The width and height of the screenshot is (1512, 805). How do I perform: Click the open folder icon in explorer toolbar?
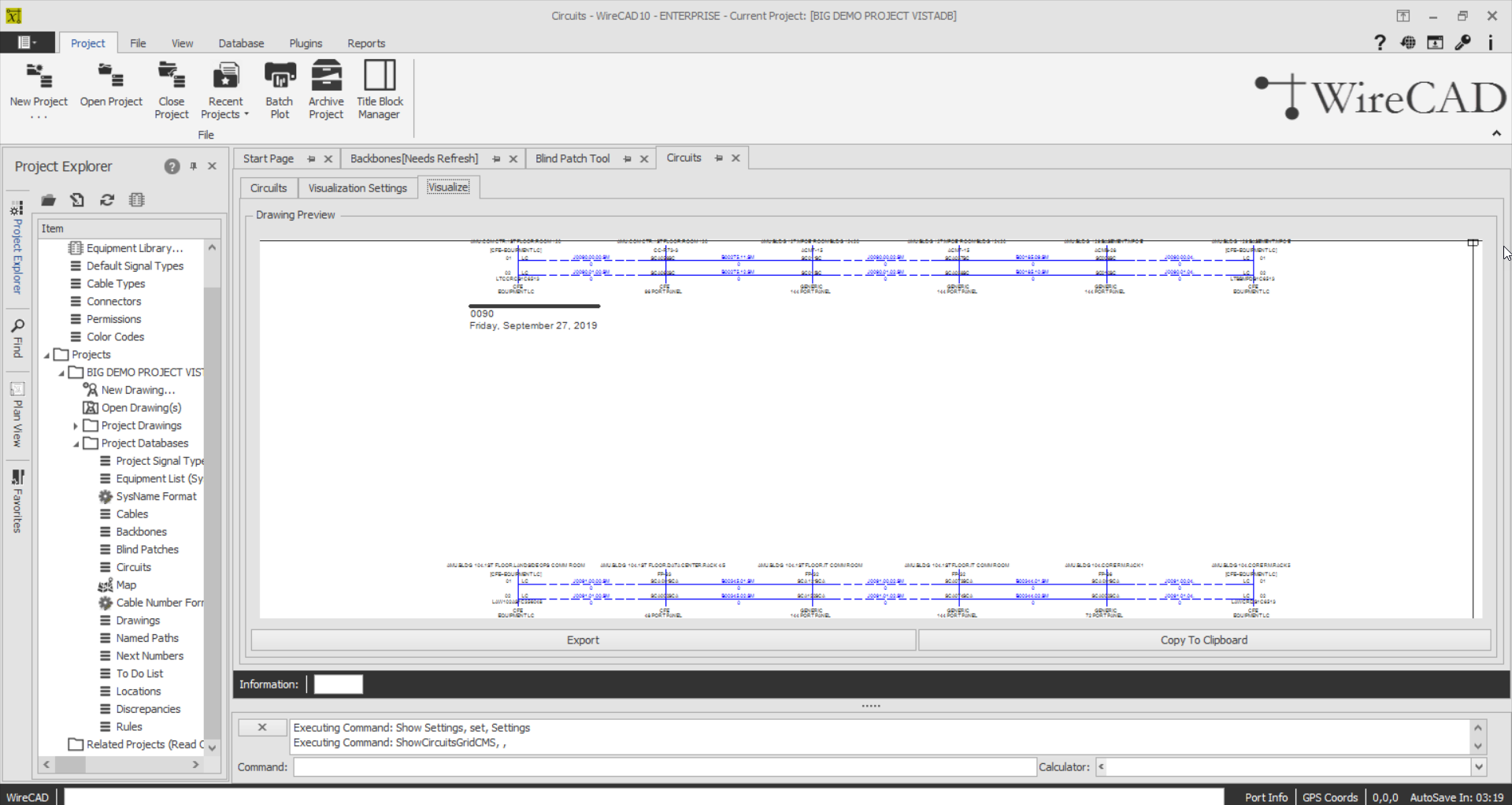tap(48, 200)
